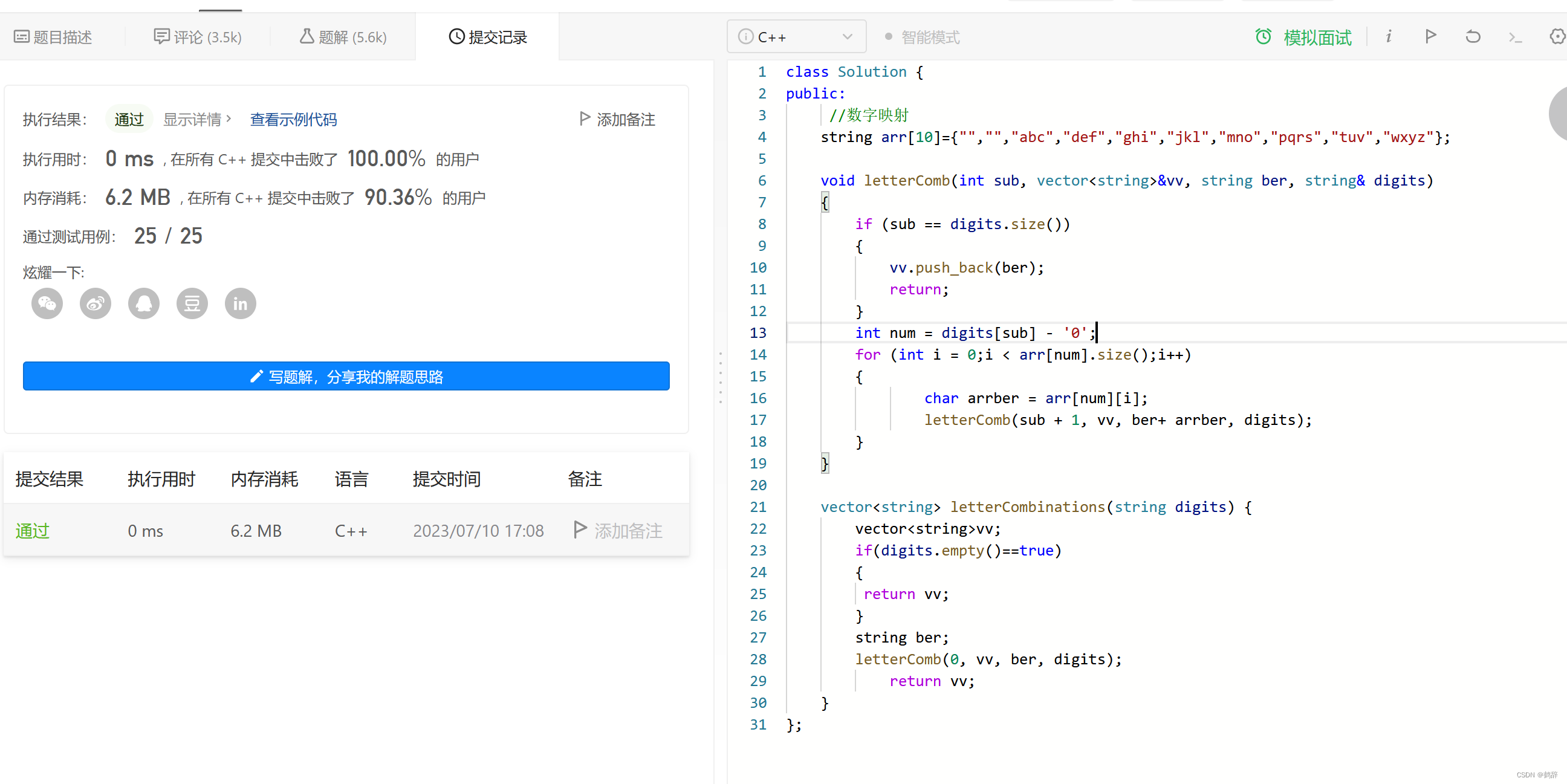Click the 提交结果 column header
Viewport: 1567px width, 784px height.
pos(50,479)
